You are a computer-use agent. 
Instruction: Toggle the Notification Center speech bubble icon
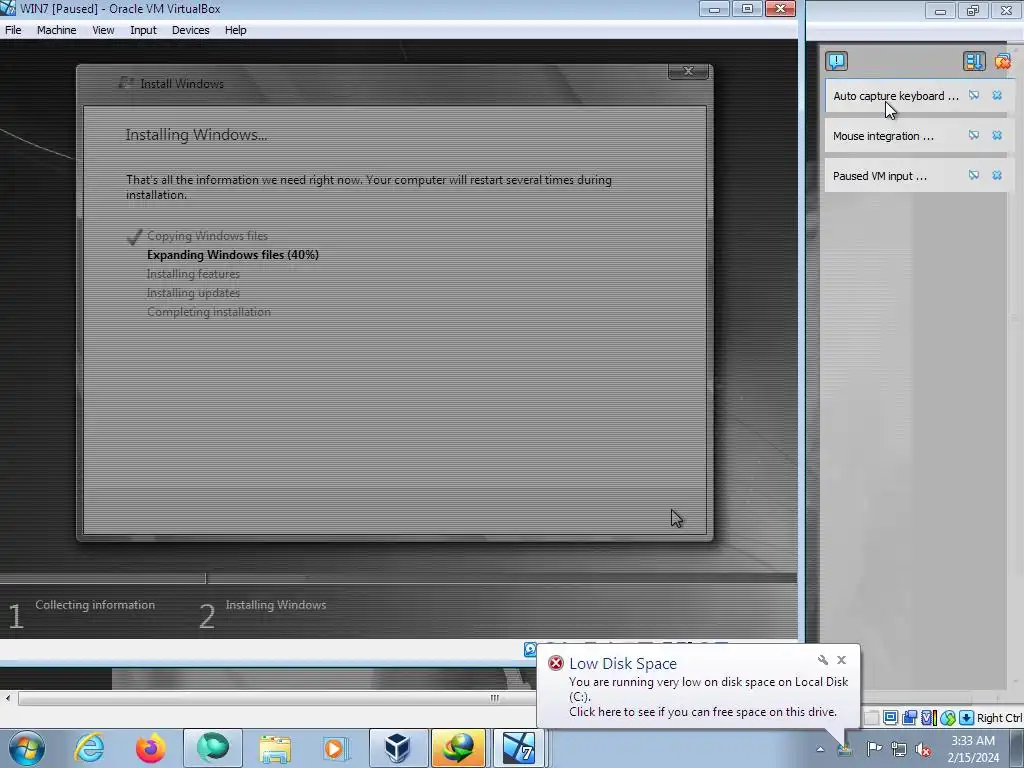(x=836, y=61)
